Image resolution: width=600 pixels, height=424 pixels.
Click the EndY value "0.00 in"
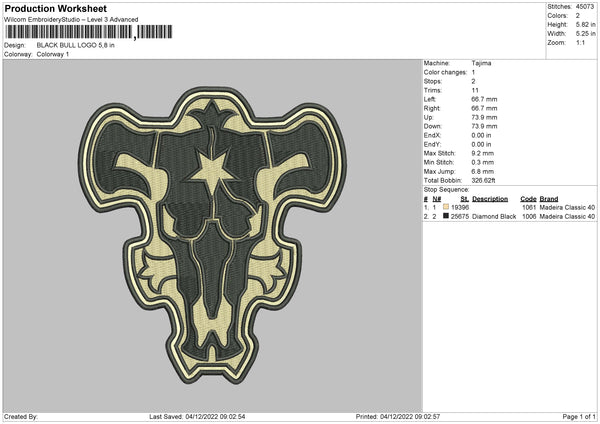click(481, 144)
